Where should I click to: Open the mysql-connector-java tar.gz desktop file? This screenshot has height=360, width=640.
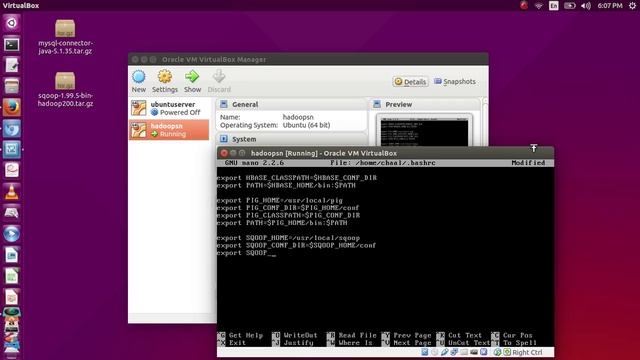tap(65, 37)
